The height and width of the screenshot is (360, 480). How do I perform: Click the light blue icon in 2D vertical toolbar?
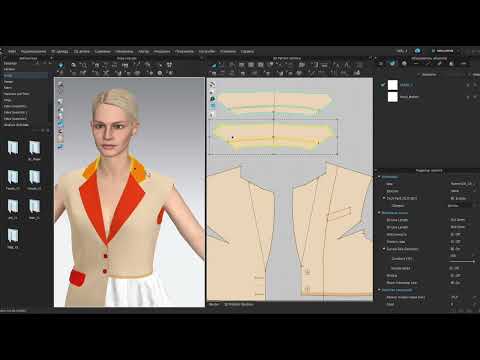click(x=212, y=106)
